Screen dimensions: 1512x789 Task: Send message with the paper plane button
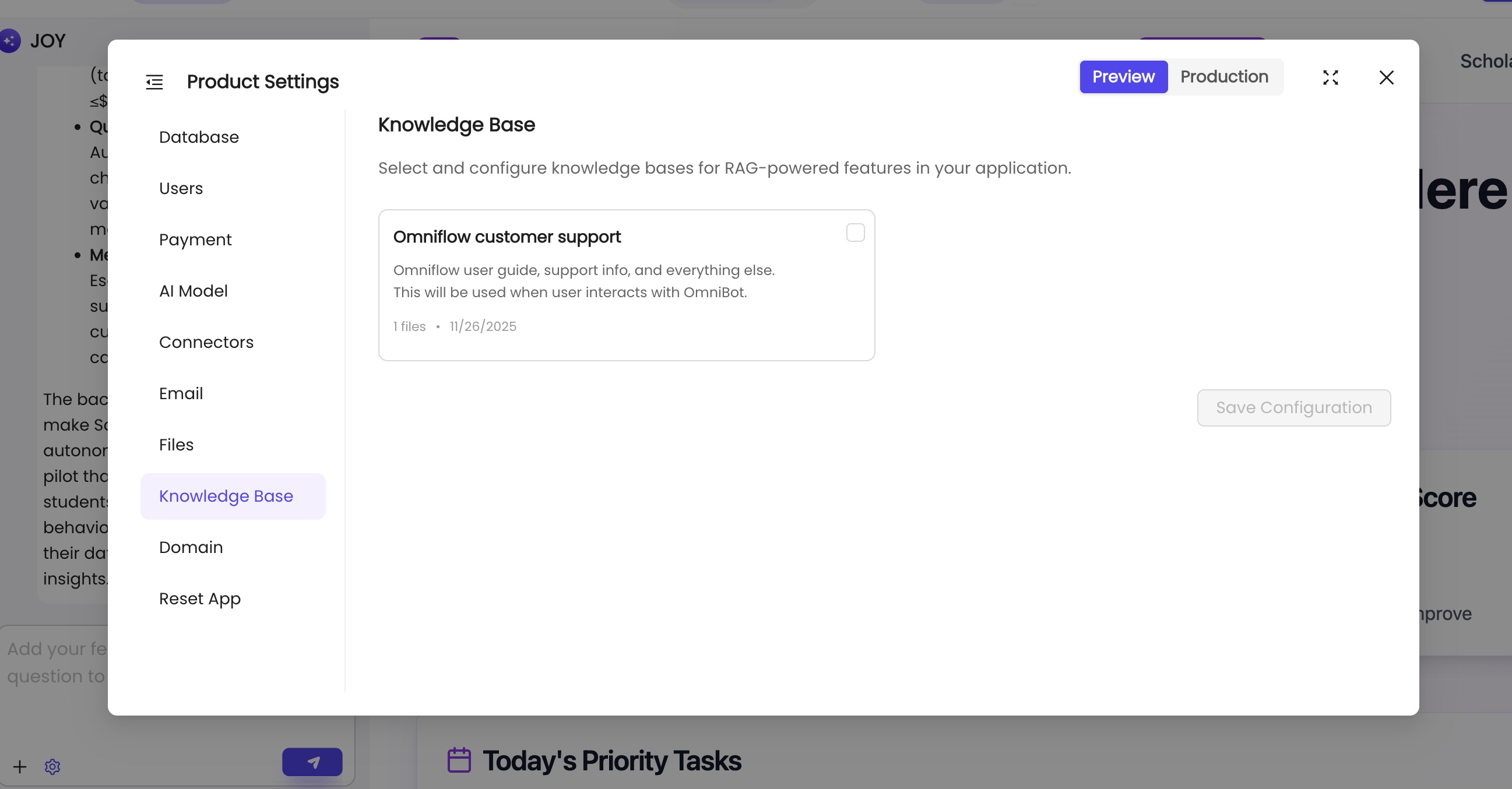[x=312, y=763]
